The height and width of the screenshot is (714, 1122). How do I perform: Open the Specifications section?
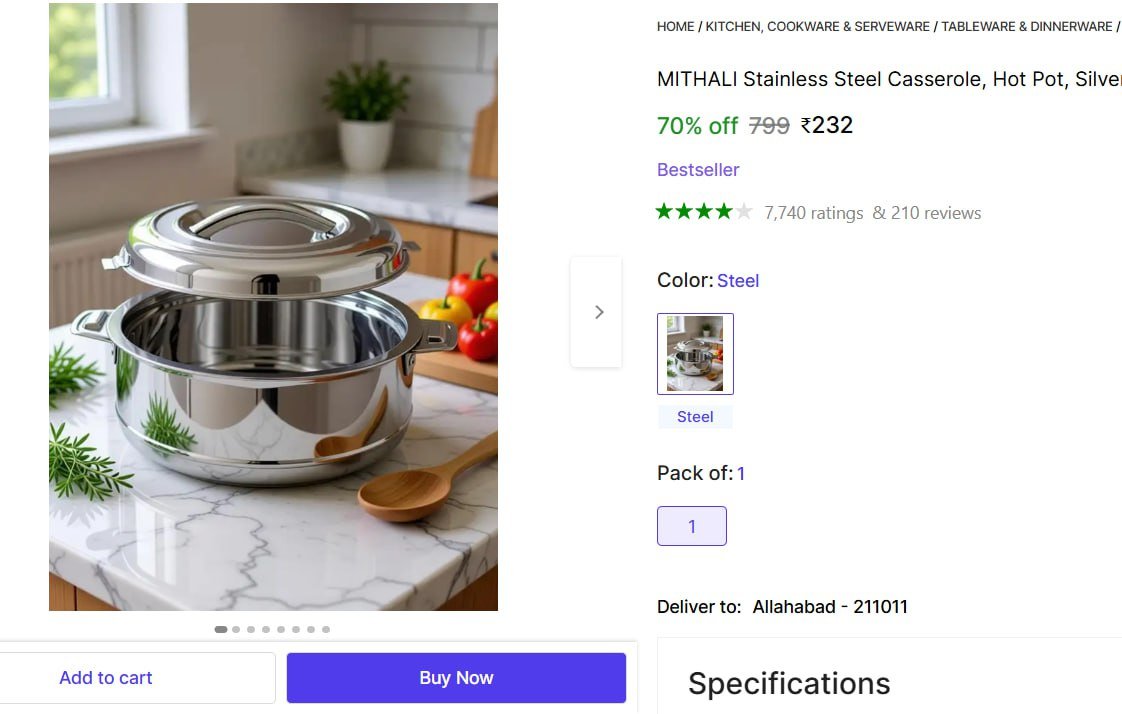tap(789, 684)
